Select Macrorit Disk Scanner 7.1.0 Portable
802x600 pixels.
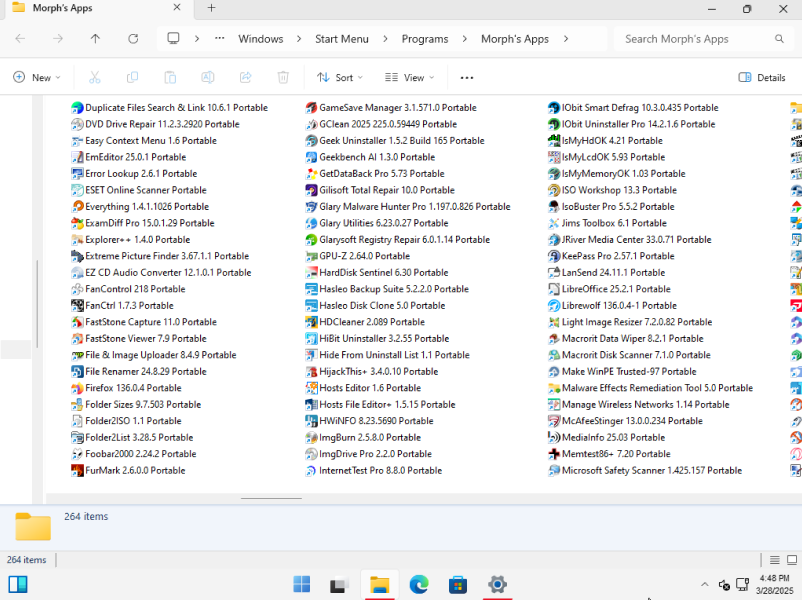click(630, 355)
